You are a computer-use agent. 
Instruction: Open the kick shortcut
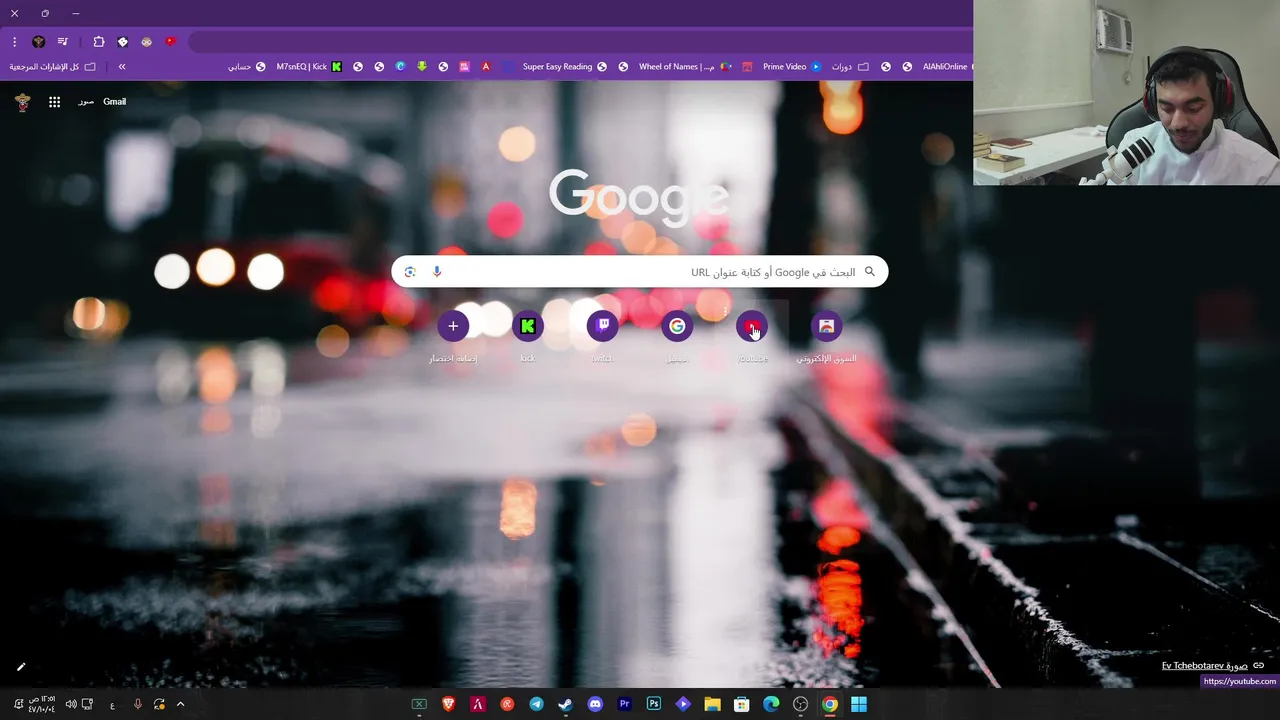coord(527,326)
